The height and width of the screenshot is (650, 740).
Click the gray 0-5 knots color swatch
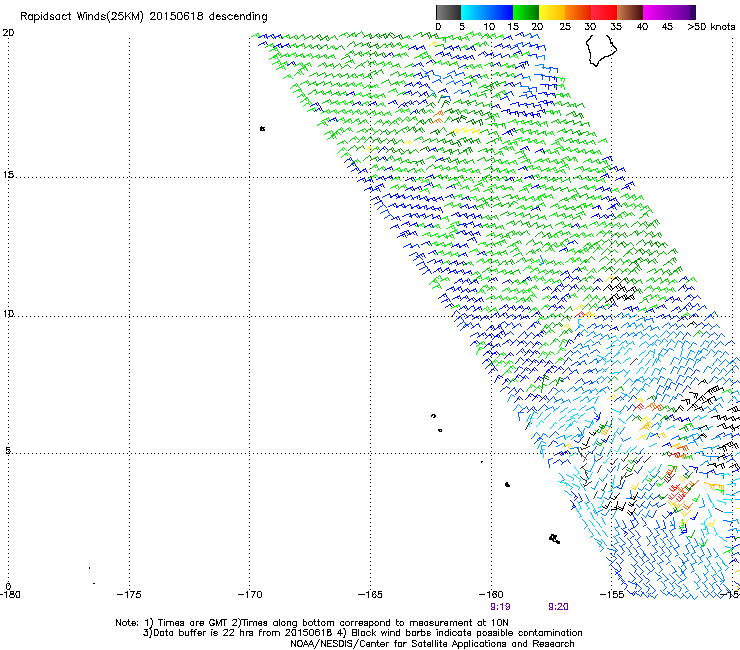tap(448, 12)
